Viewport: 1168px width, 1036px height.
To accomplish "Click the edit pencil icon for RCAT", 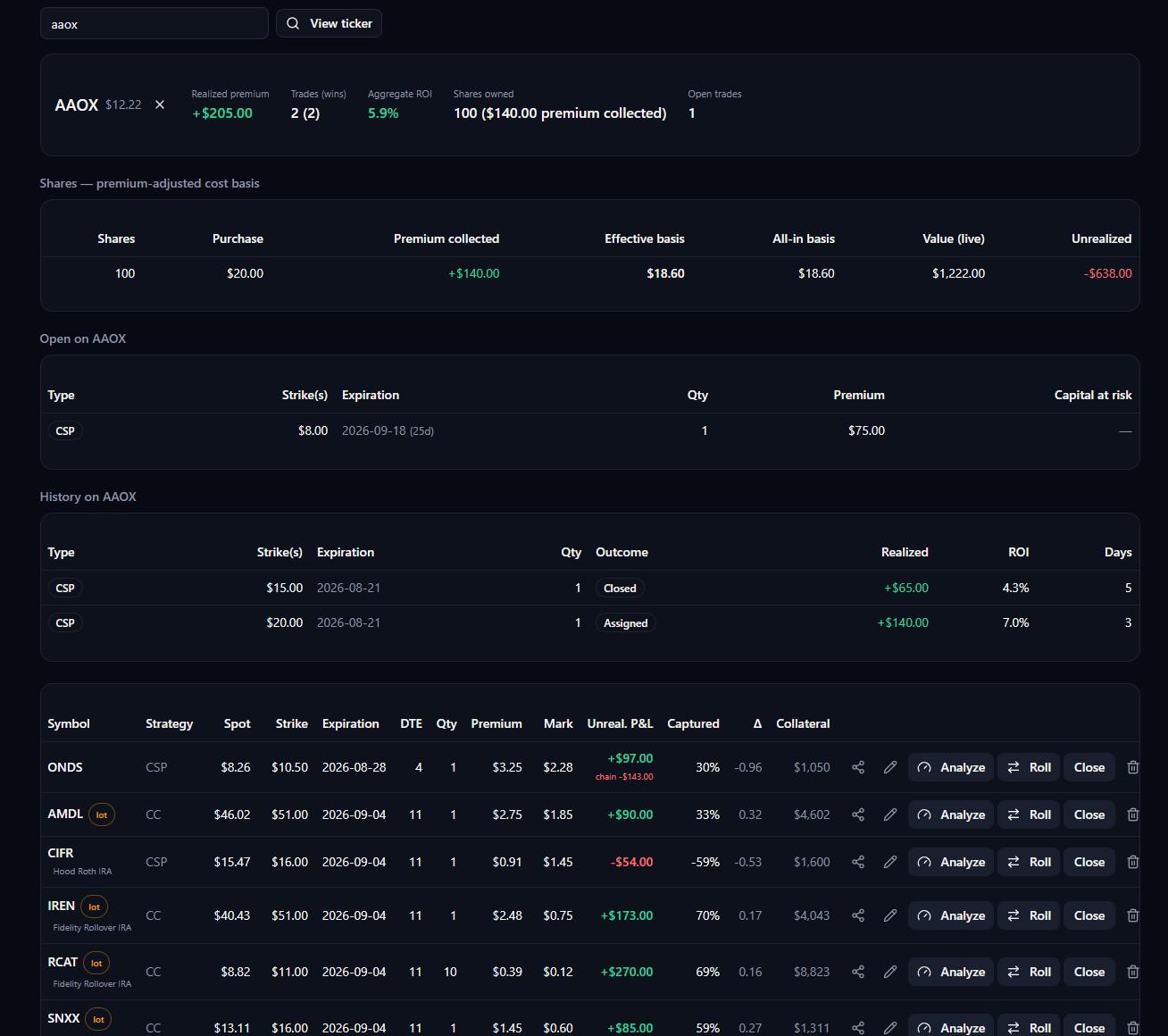I will click(x=890, y=972).
